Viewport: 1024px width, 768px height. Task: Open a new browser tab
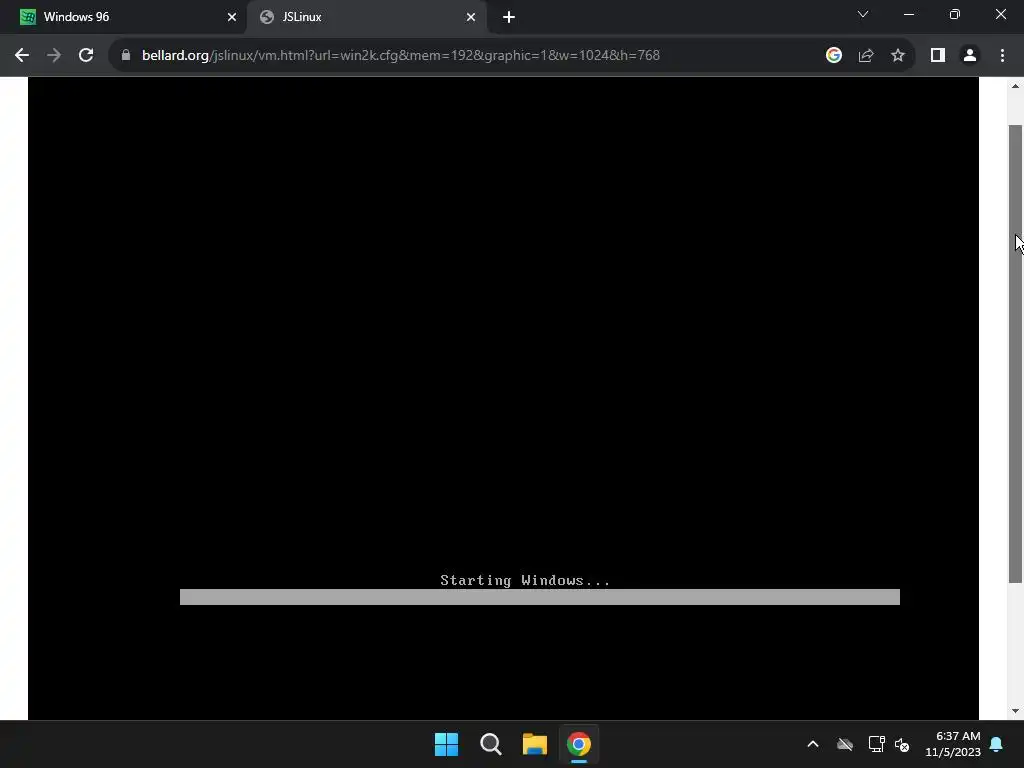[509, 17]
